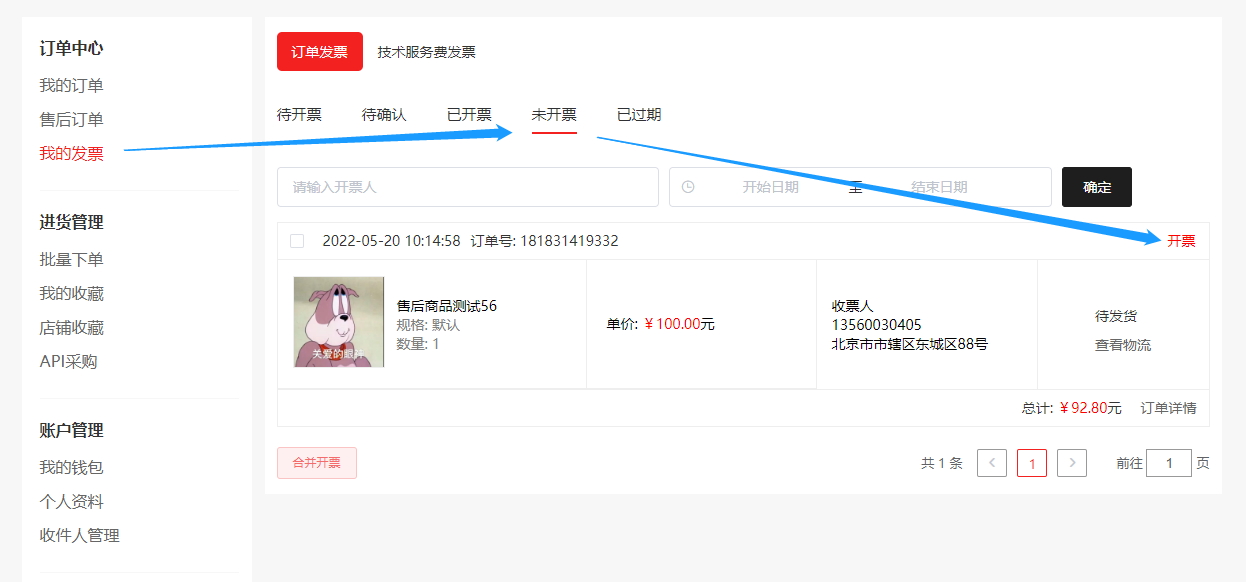1246x582 pixels.
Task: Open 查看物流 logistics link
Action: coord(1122,345)
